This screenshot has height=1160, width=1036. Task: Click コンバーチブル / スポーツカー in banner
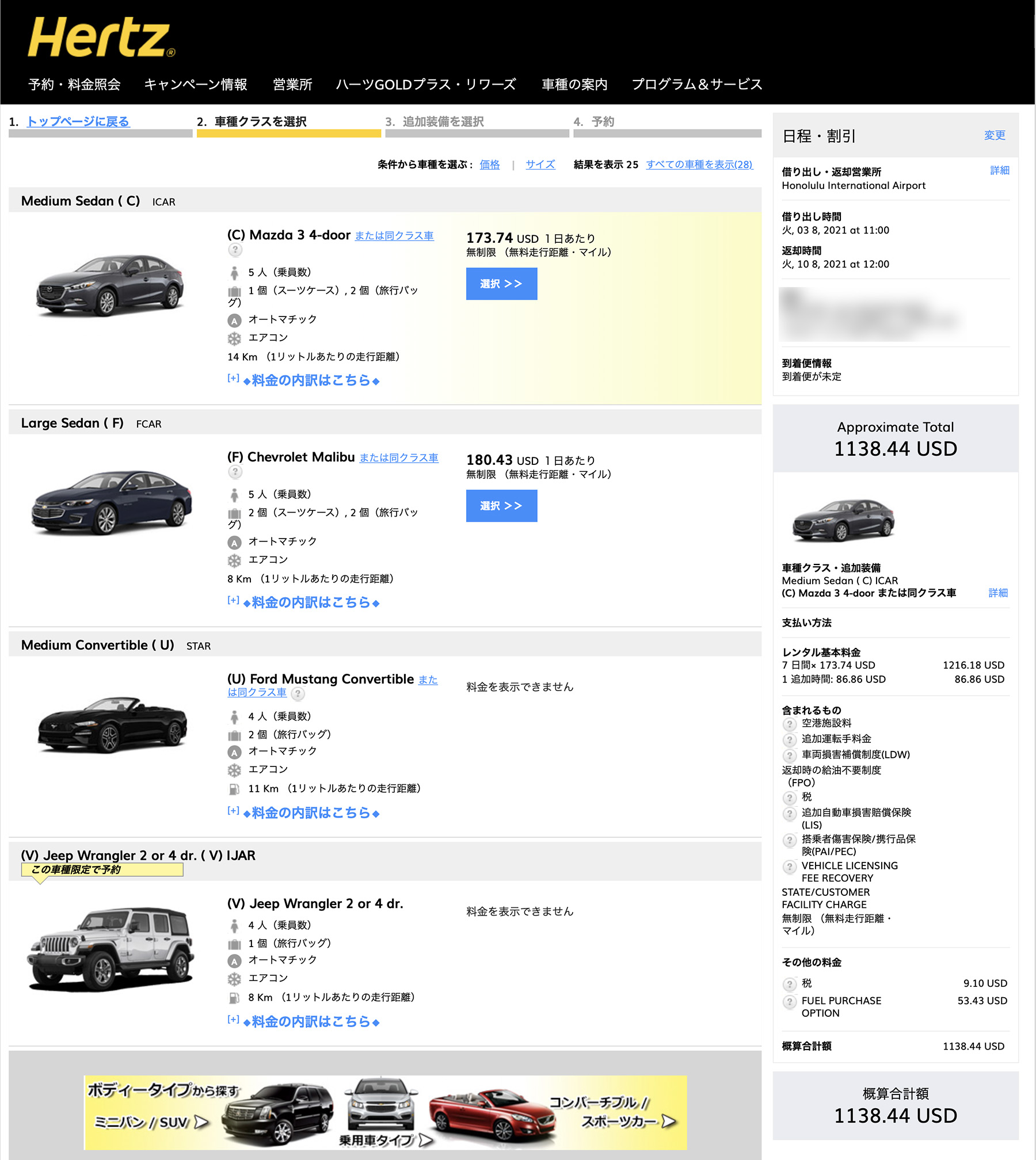[x=614, y=1112]
